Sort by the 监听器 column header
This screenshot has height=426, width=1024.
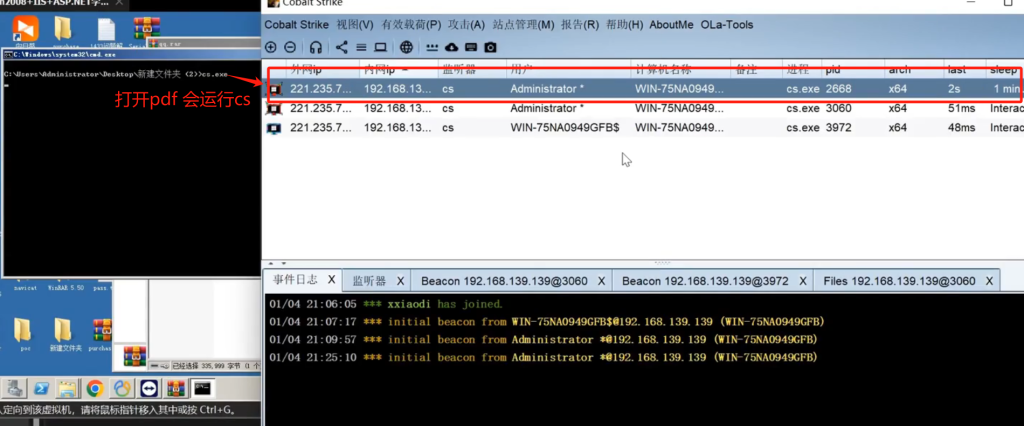(x=470, y=69)
